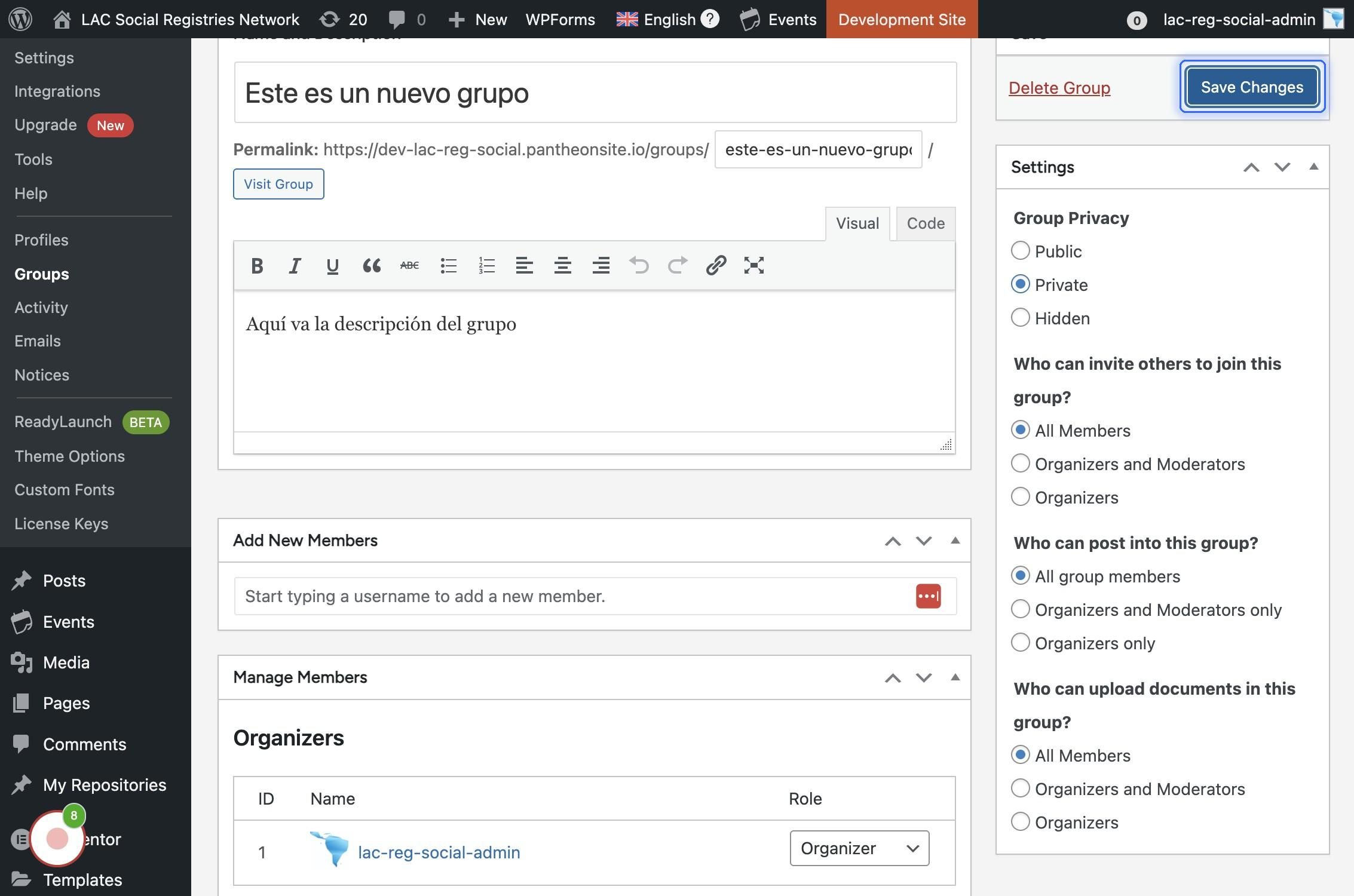
Task: Click the Undo arrow icon
Action: point(639,265)
